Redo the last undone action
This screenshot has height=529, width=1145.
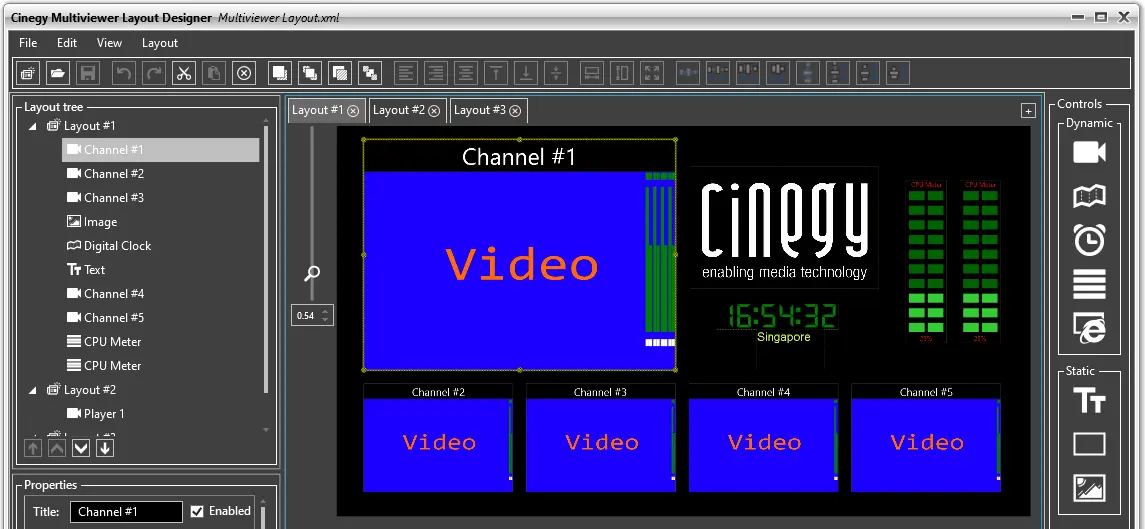[x=154, y=73]
